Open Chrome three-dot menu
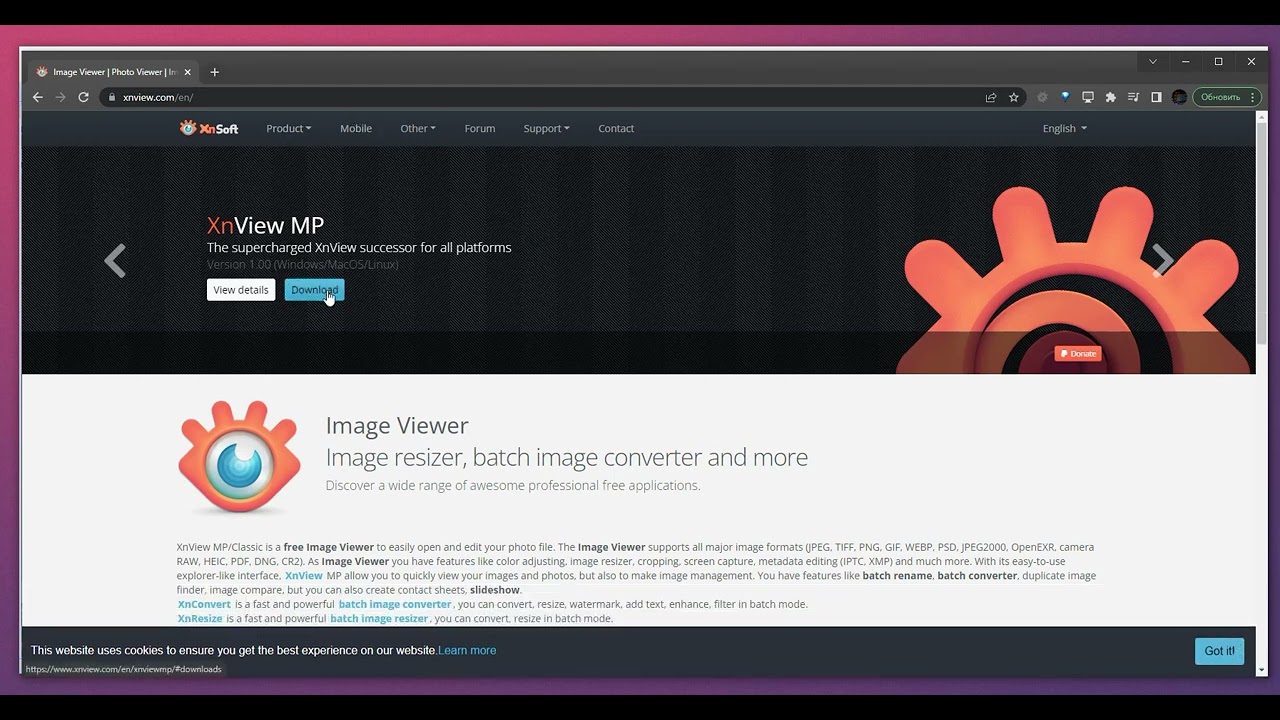This screenshot has width=1280, height=720. (1253, 97)
